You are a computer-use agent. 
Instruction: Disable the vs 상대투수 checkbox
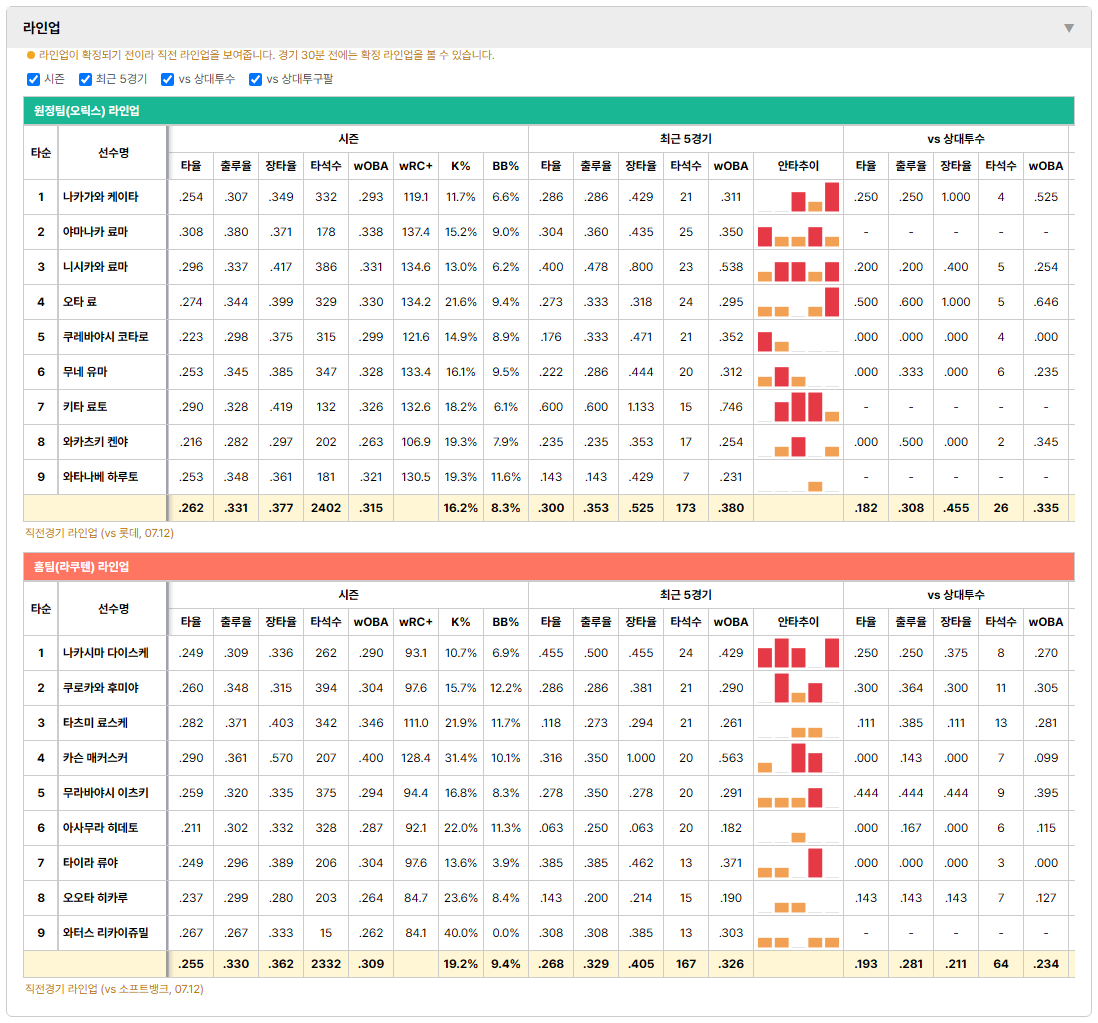(x=167, y=79)
